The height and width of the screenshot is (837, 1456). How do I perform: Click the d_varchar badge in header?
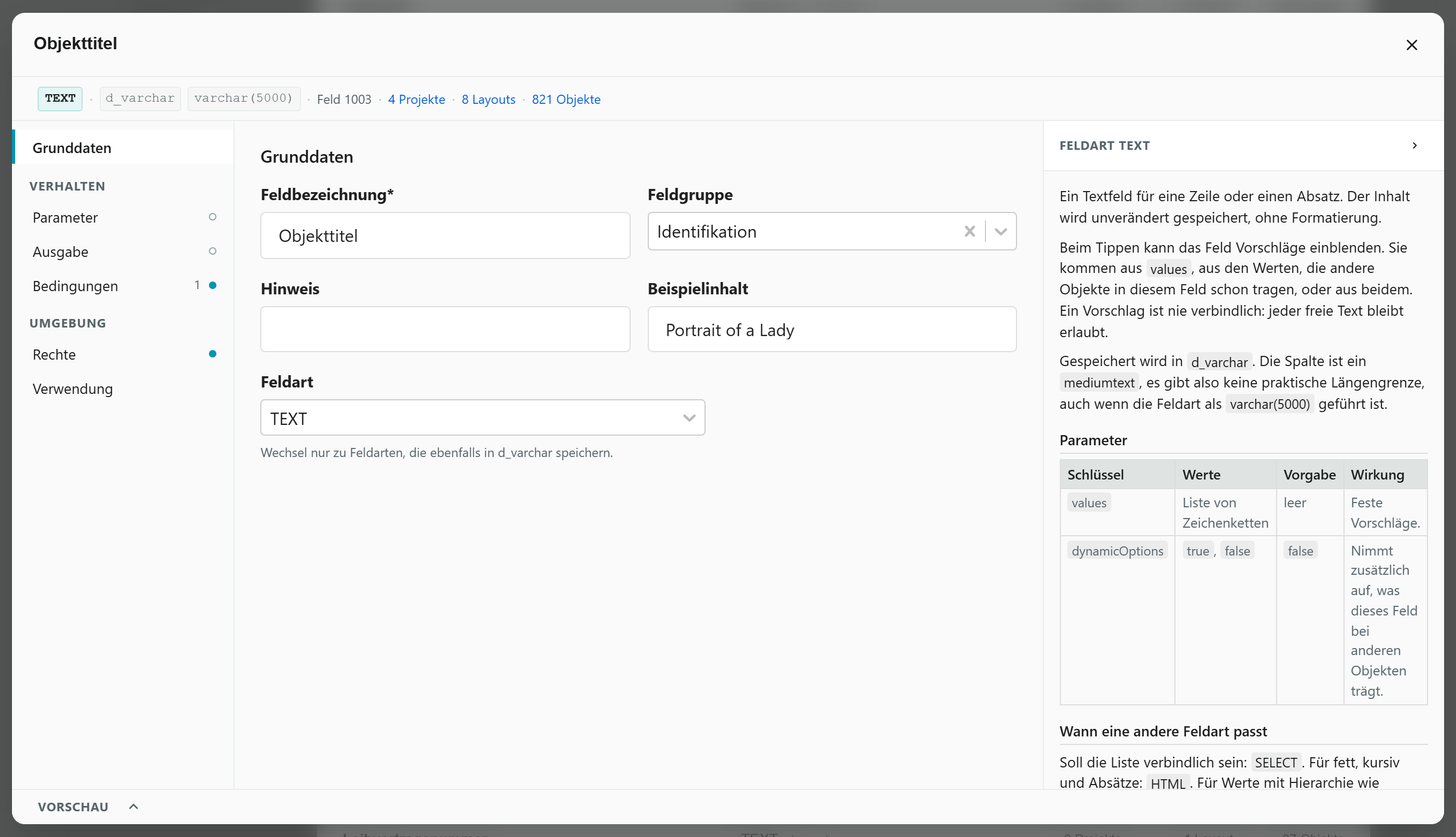[x=140, y=98]
